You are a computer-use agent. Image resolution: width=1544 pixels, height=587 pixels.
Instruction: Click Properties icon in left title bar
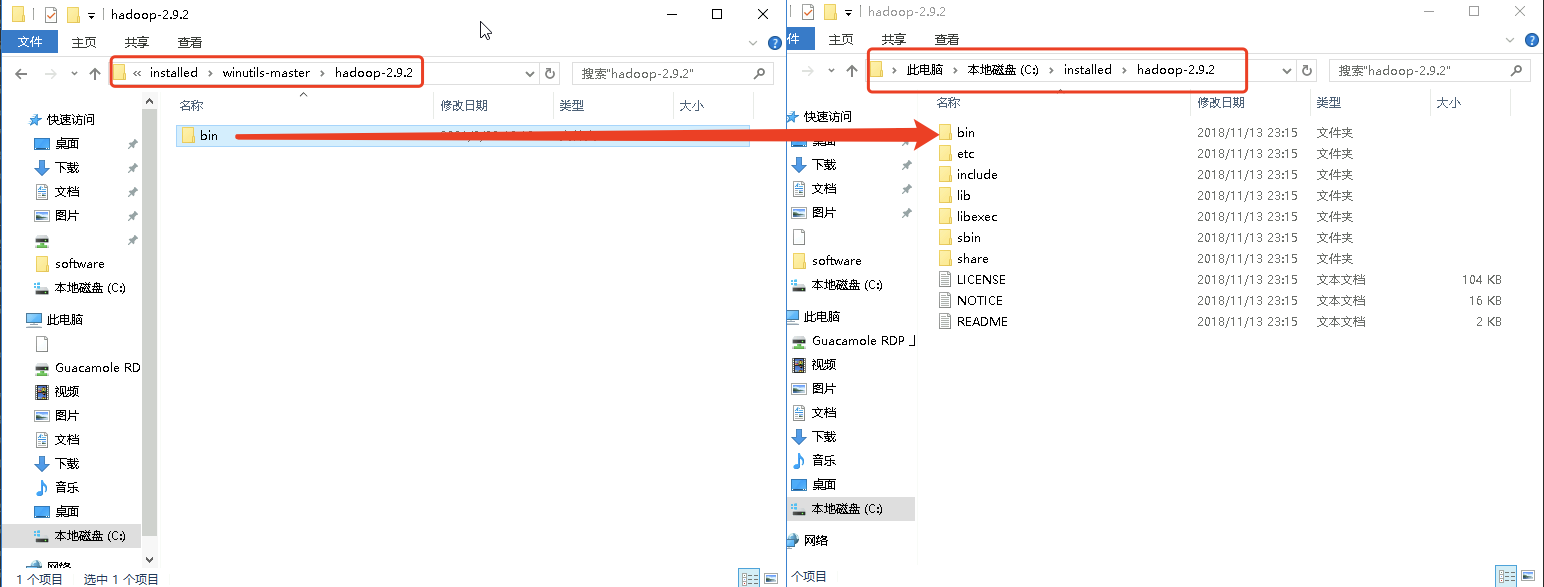[x=51, y=14]
